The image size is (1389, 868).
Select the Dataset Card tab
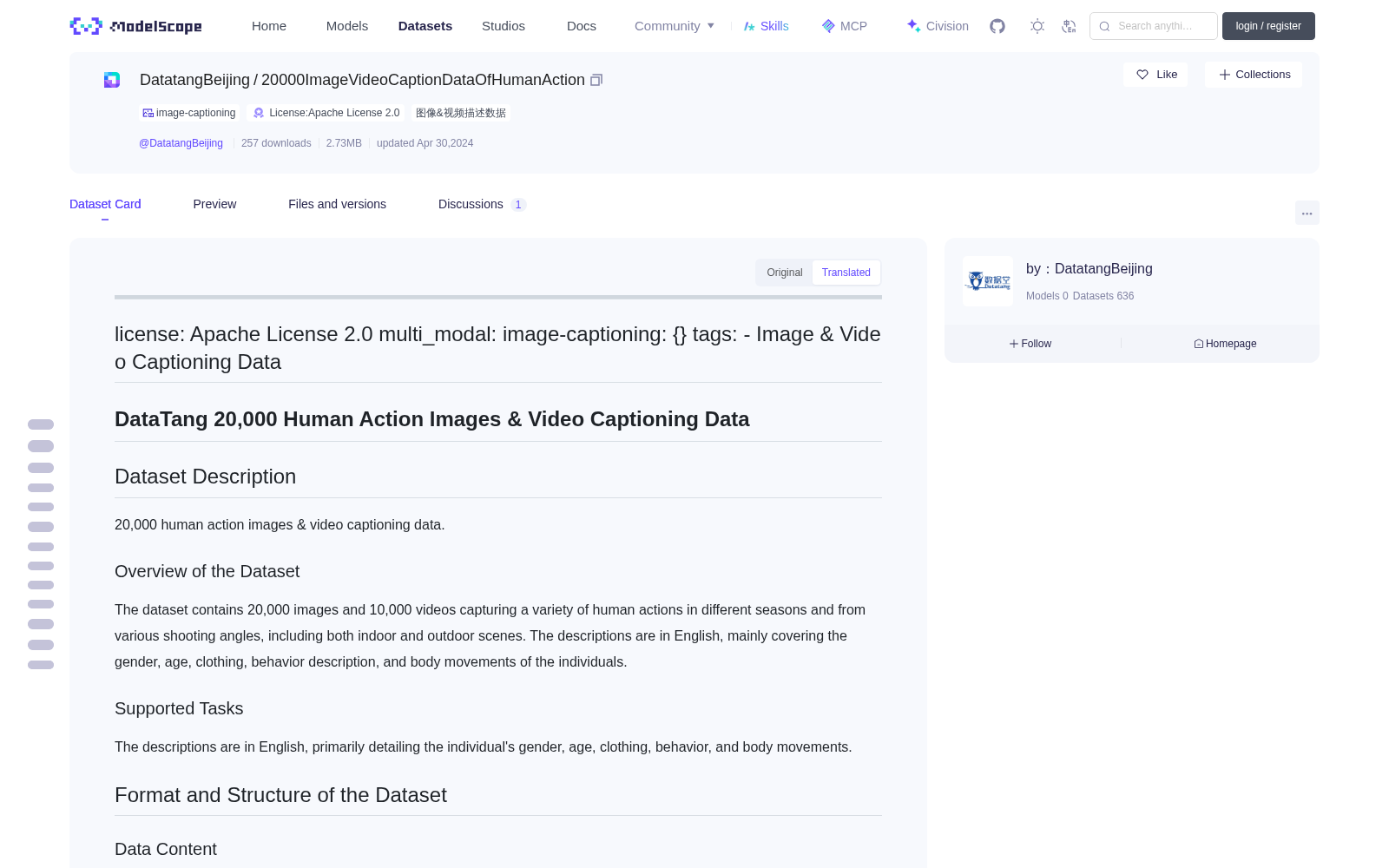105,204
